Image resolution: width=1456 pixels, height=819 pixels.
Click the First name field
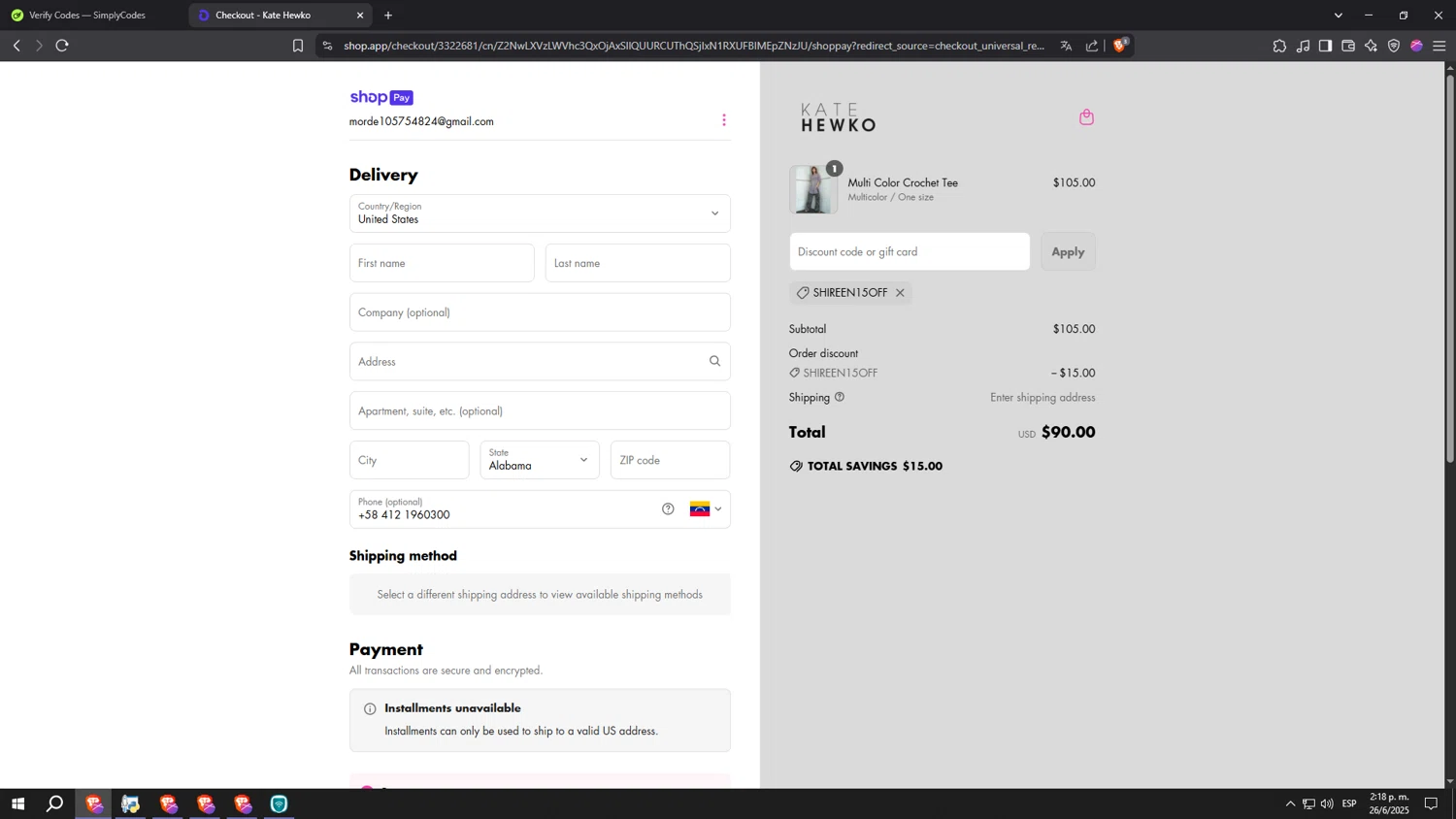tap(442, 263)
